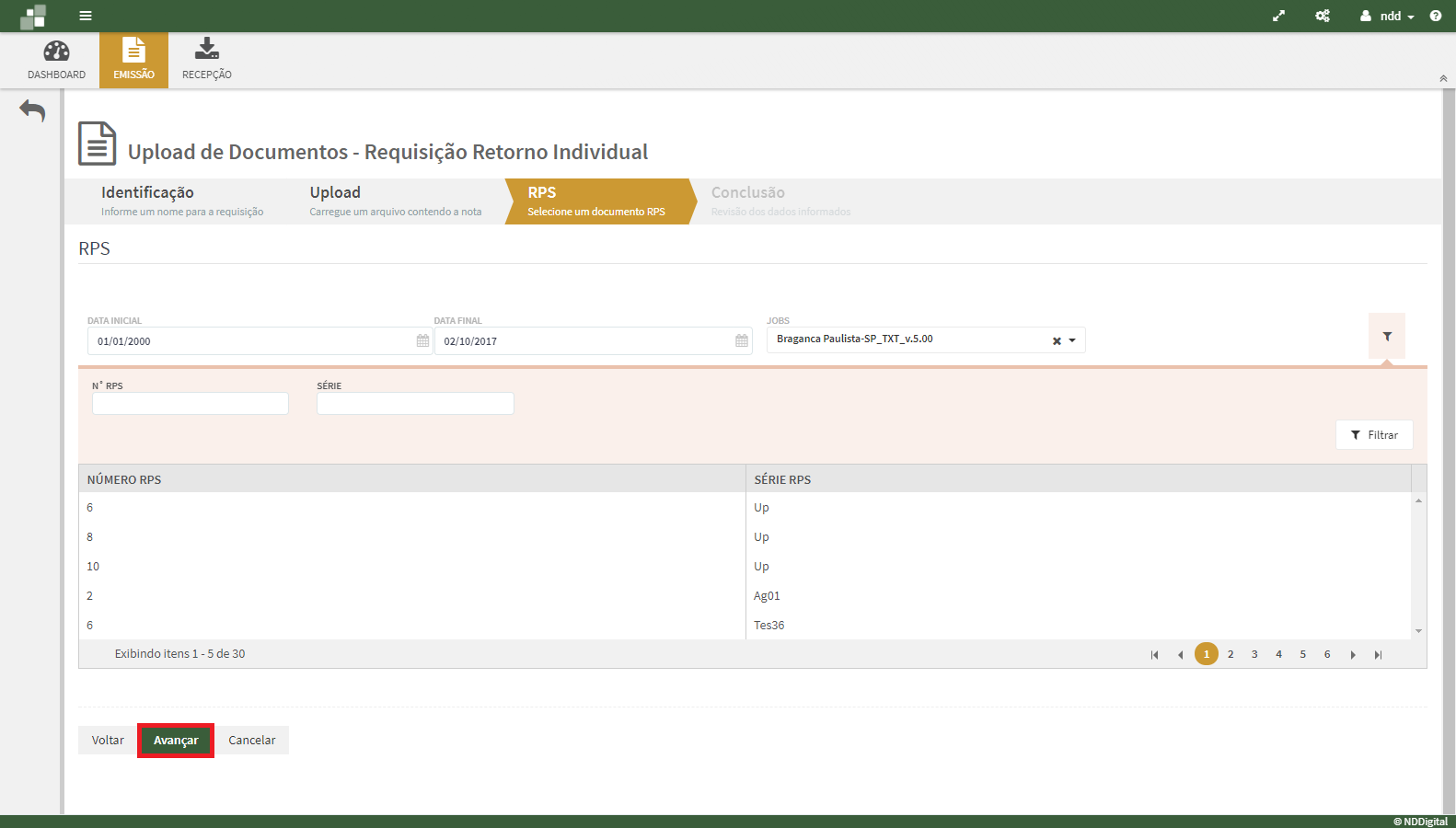
Task: Click the NDDigital footer link
Action: pos(1420,822)
